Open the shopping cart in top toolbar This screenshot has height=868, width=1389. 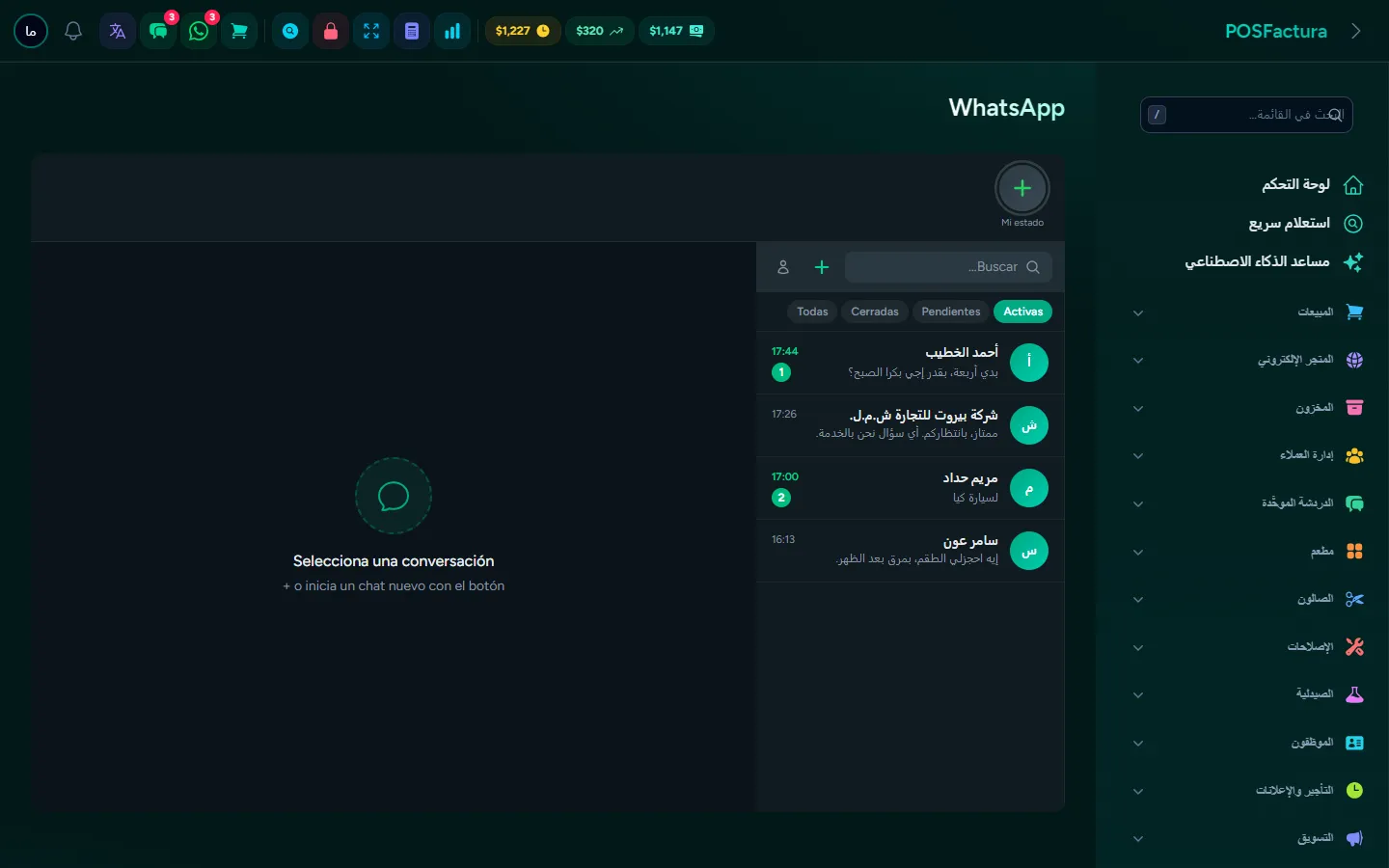239,31
